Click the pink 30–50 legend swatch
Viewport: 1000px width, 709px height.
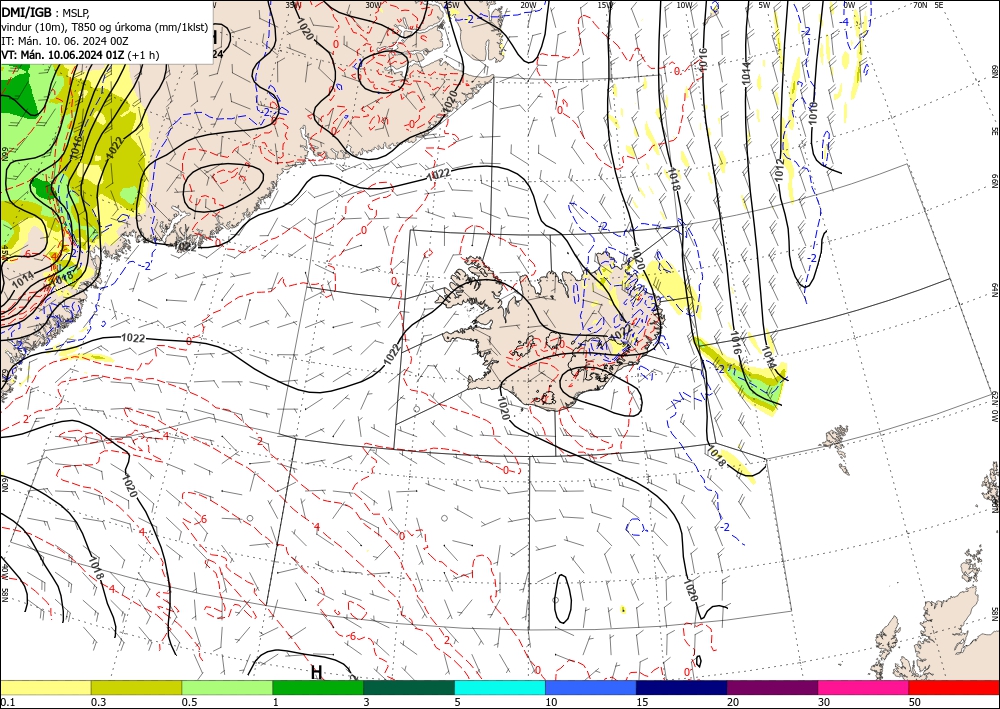(864, 687)
